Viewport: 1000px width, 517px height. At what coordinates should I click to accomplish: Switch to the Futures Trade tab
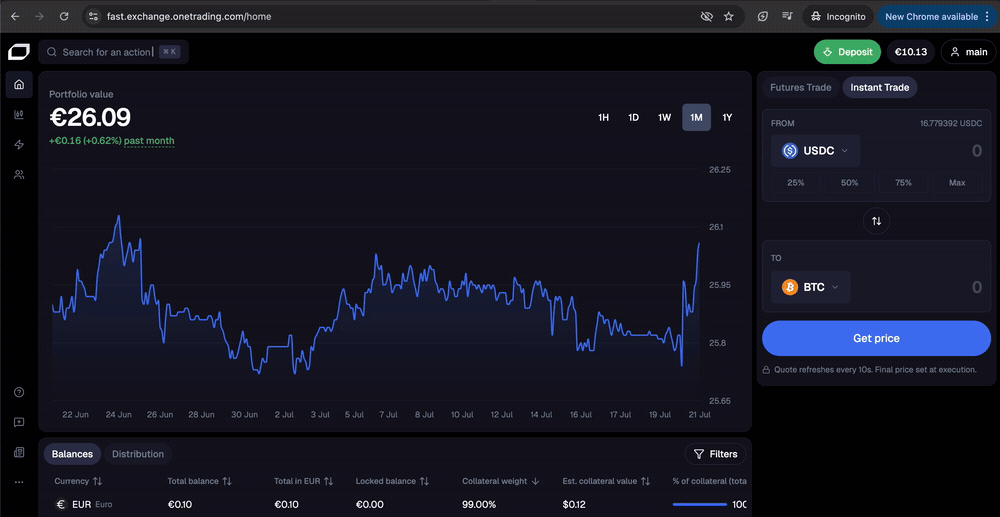coord(800,87)
